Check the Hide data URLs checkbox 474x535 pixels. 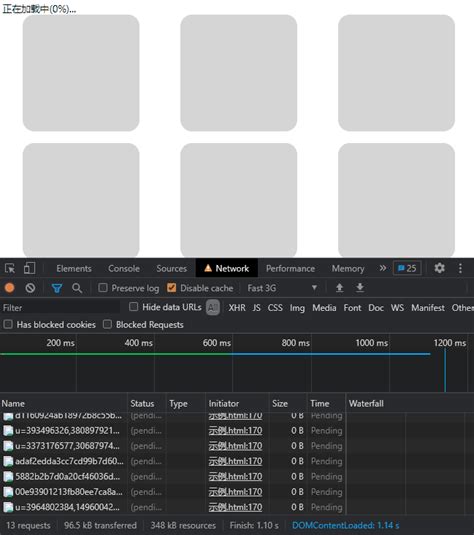133,307
